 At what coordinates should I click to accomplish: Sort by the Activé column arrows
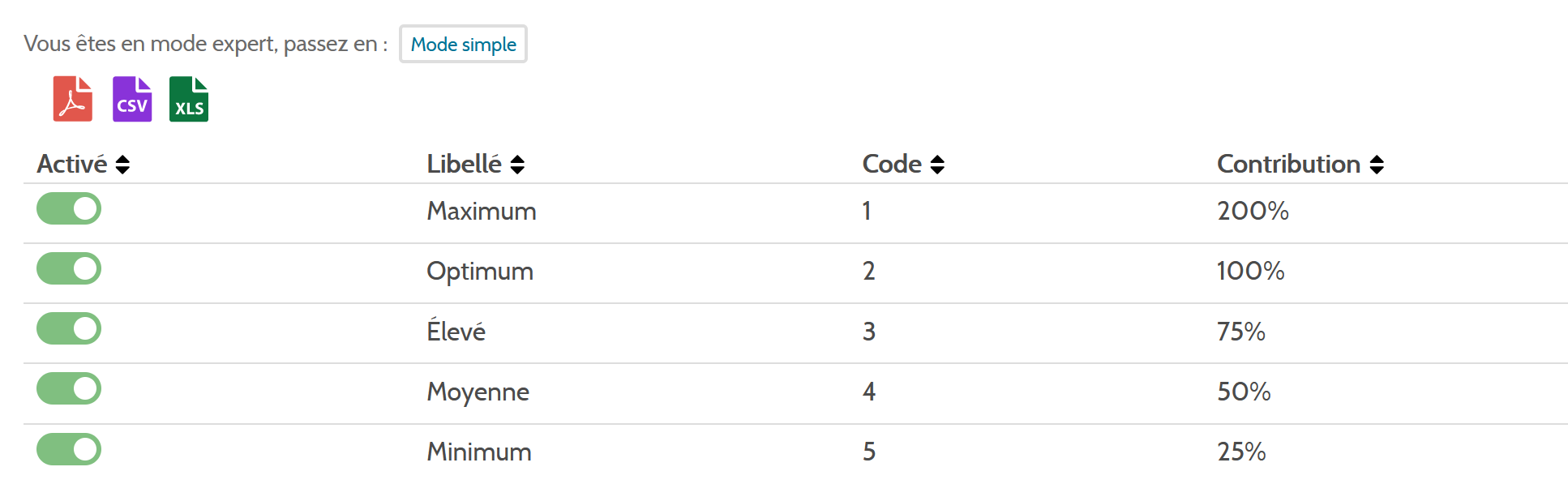tap(122, 165)
